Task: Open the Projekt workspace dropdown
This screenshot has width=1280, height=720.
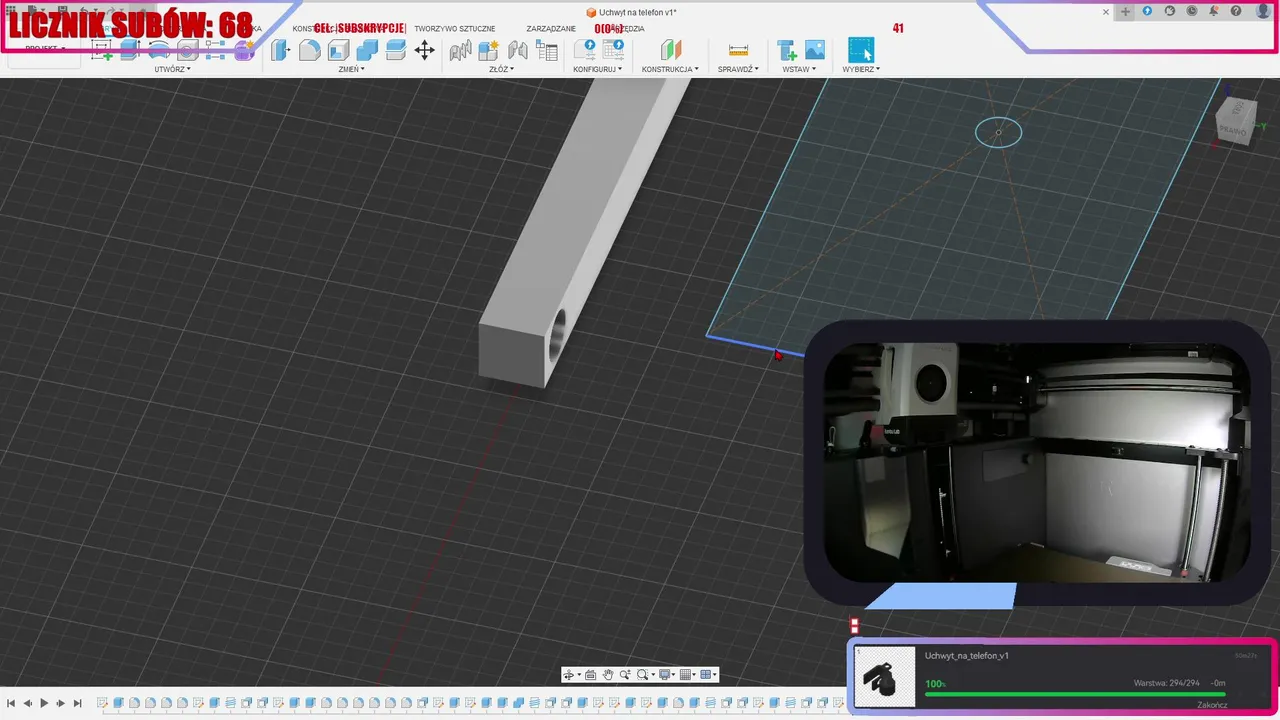Action: coord(45,49)
